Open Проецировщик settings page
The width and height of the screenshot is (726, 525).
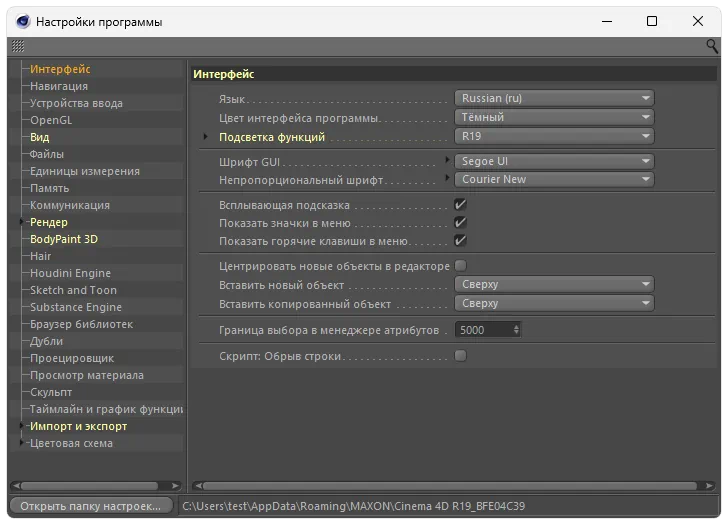point(72,358)
